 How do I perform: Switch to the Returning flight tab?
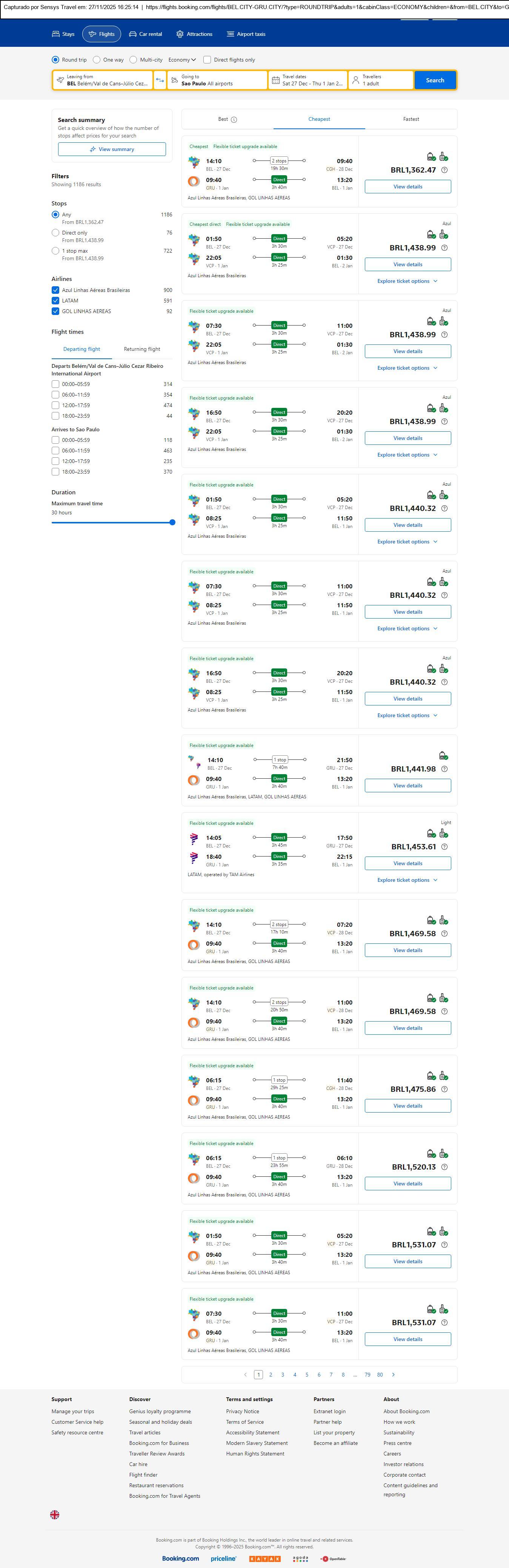[142, 349]
